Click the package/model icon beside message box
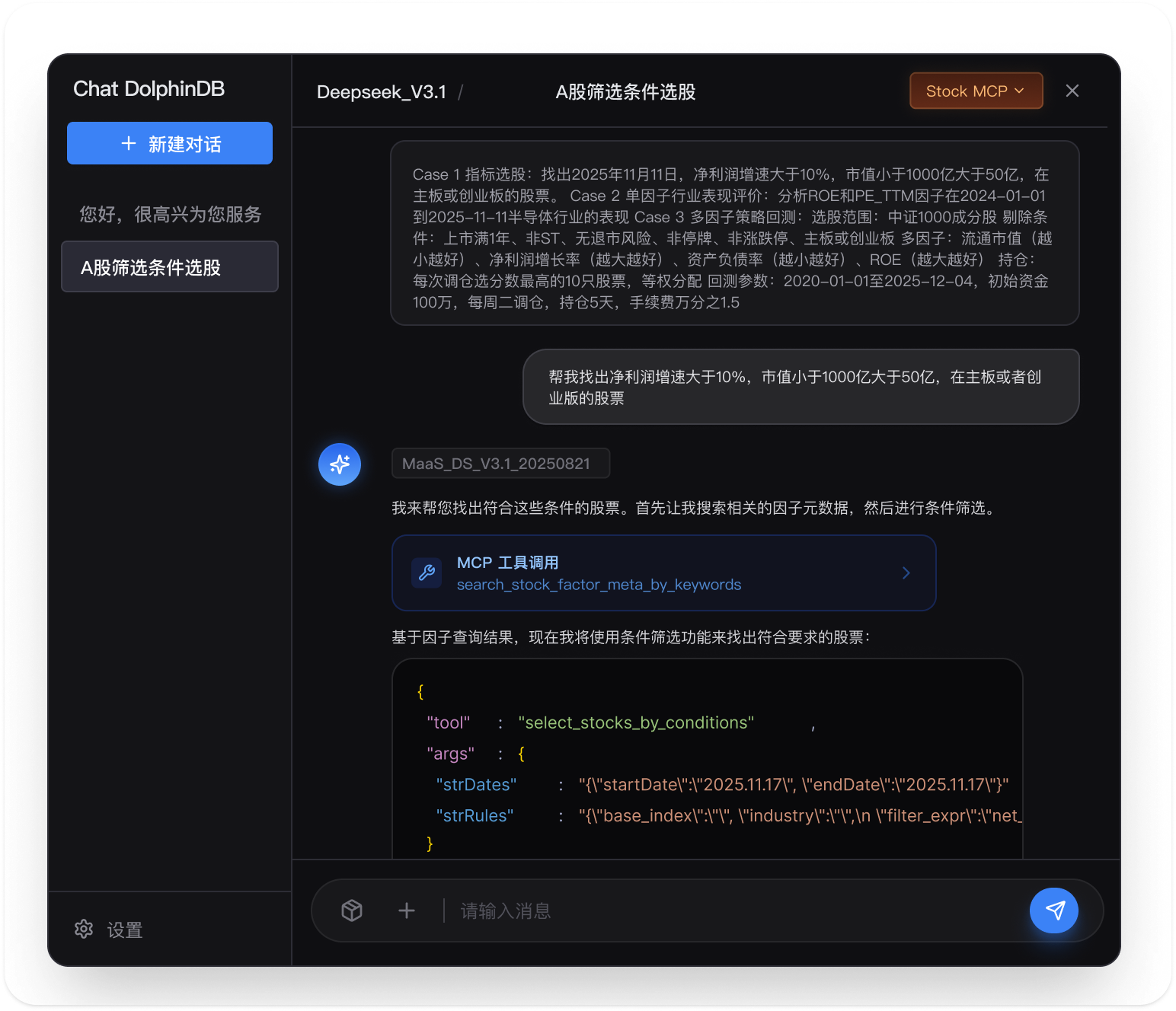This screenshot has height=1011, width=1176. click(x=353, y=911)
